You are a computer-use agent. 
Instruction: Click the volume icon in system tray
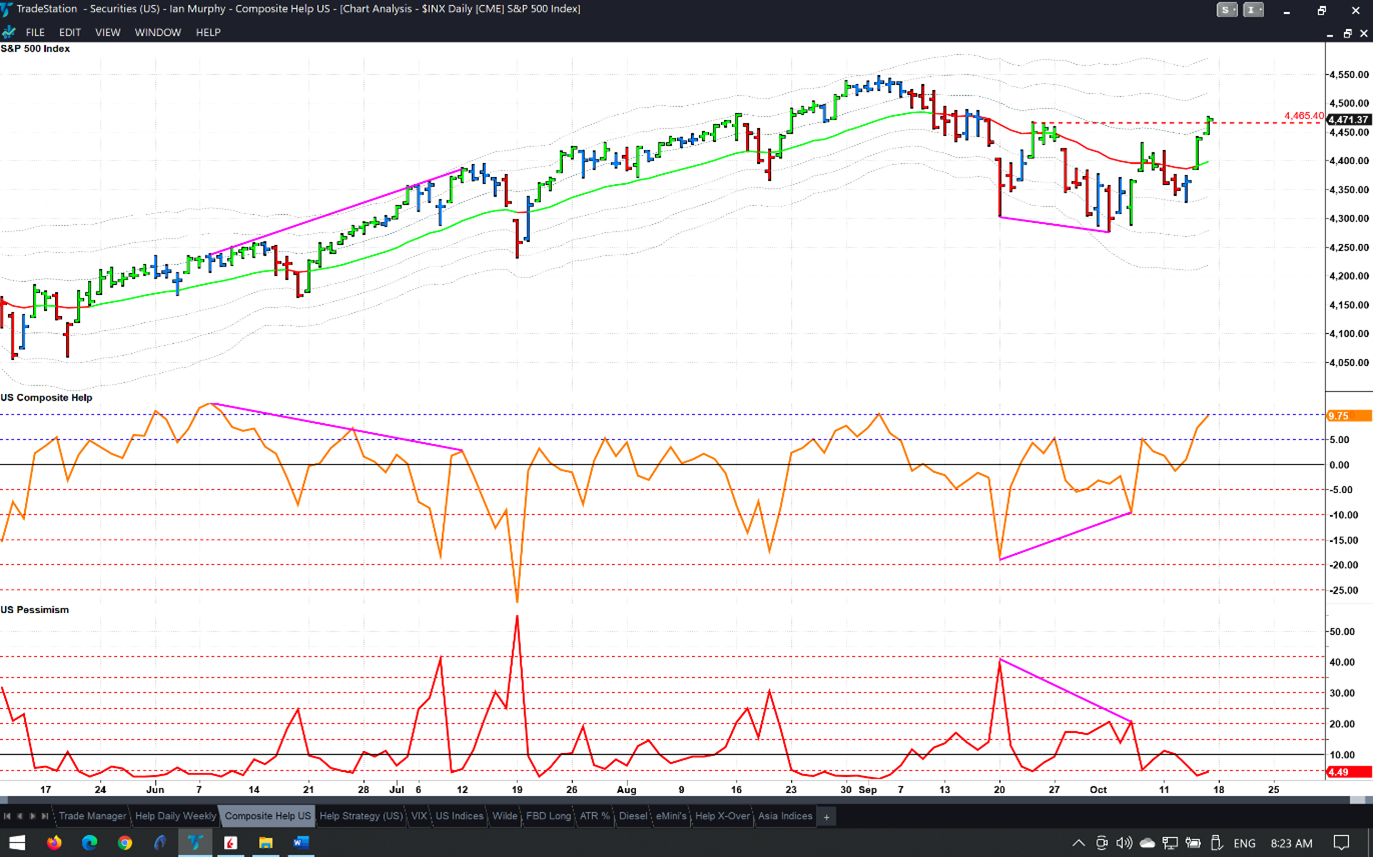[1124, 843]
